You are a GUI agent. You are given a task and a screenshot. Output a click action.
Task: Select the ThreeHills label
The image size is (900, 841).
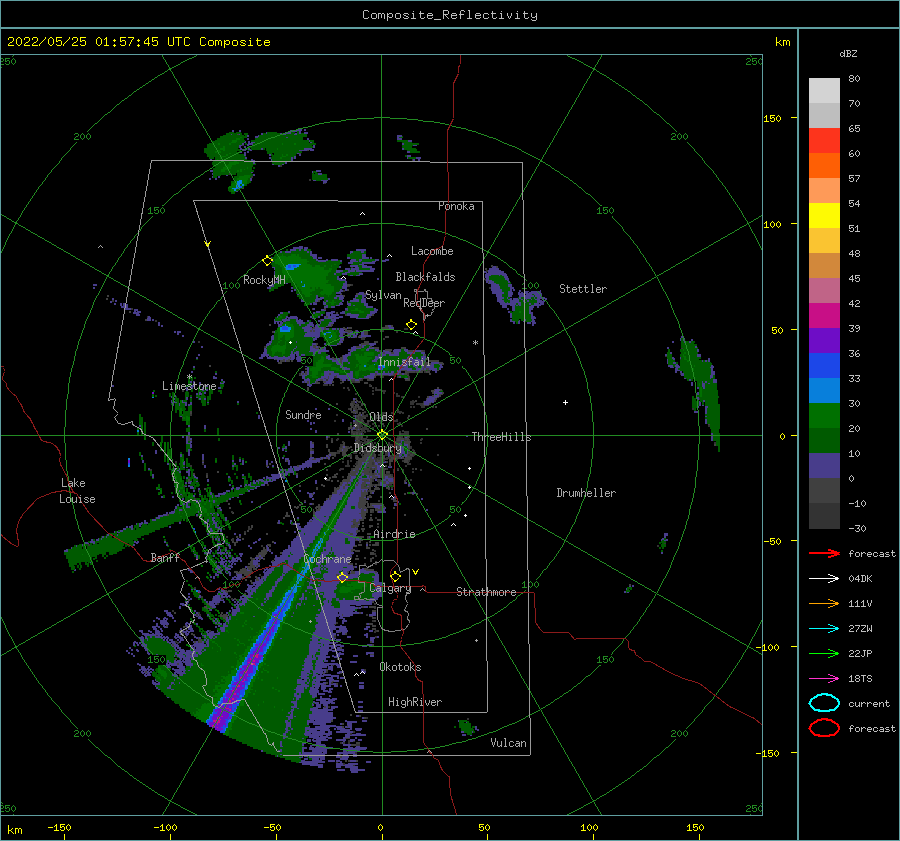[x=502, y=437]
